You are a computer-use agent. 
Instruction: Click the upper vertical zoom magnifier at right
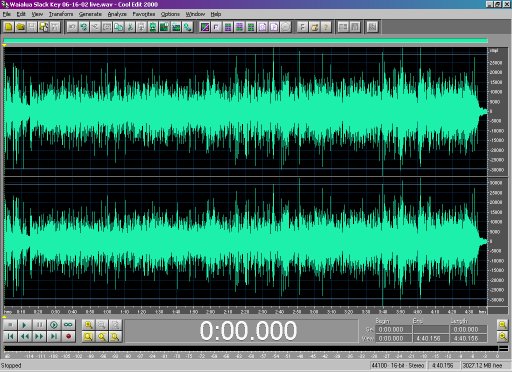502,324
